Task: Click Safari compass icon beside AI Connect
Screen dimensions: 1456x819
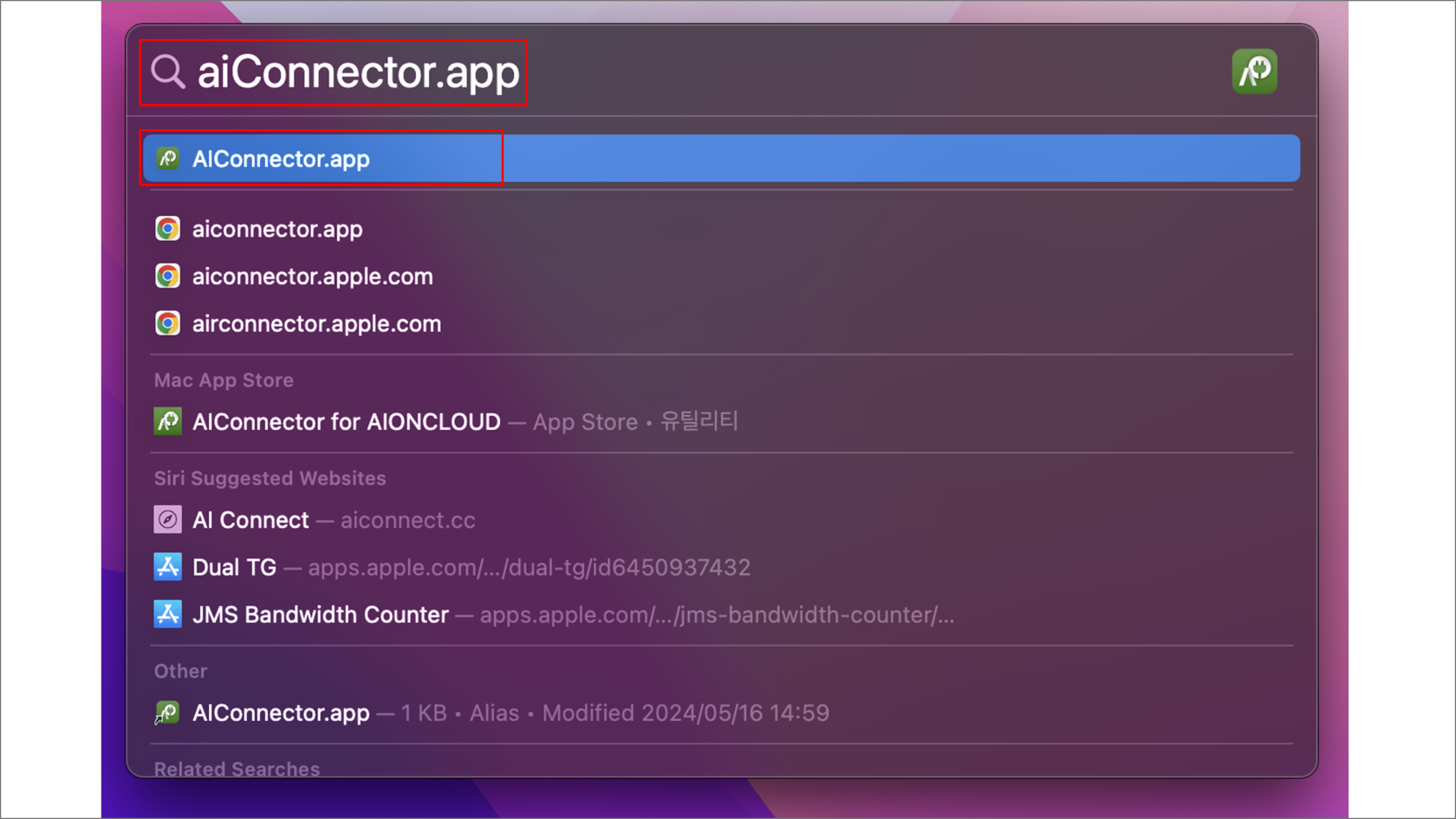Action: click(168, 520)
